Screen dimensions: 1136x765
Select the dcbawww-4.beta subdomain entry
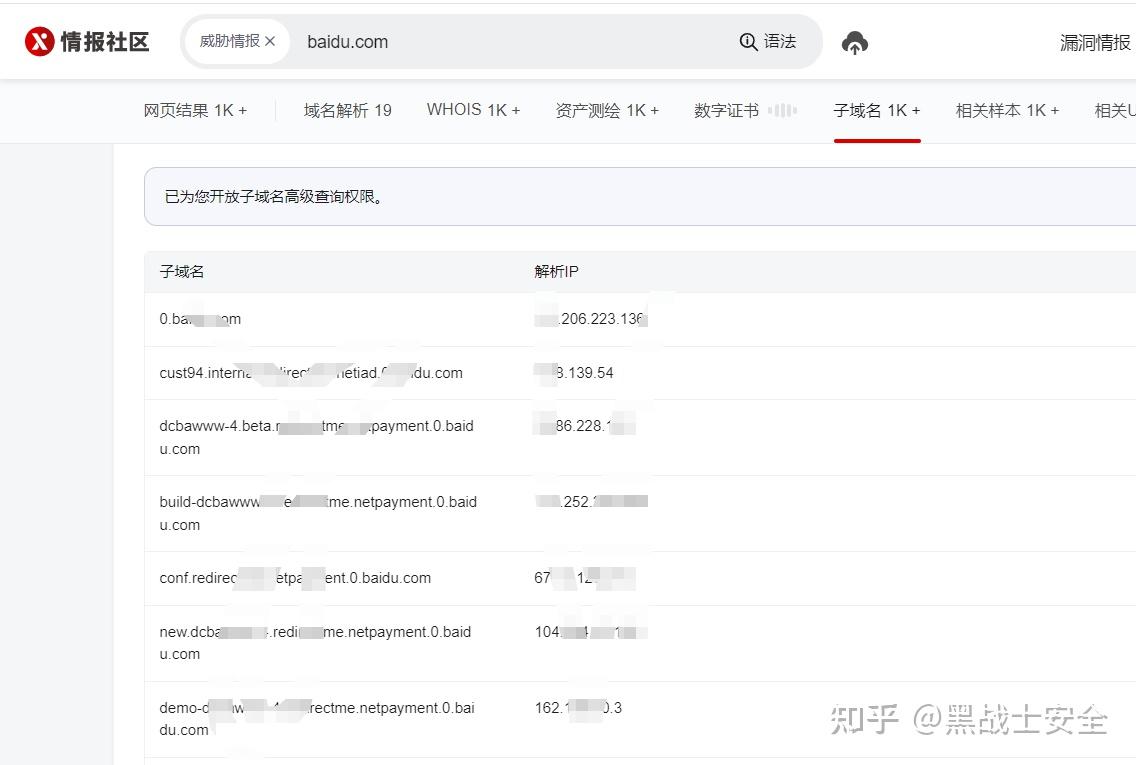tap(317, 438)
